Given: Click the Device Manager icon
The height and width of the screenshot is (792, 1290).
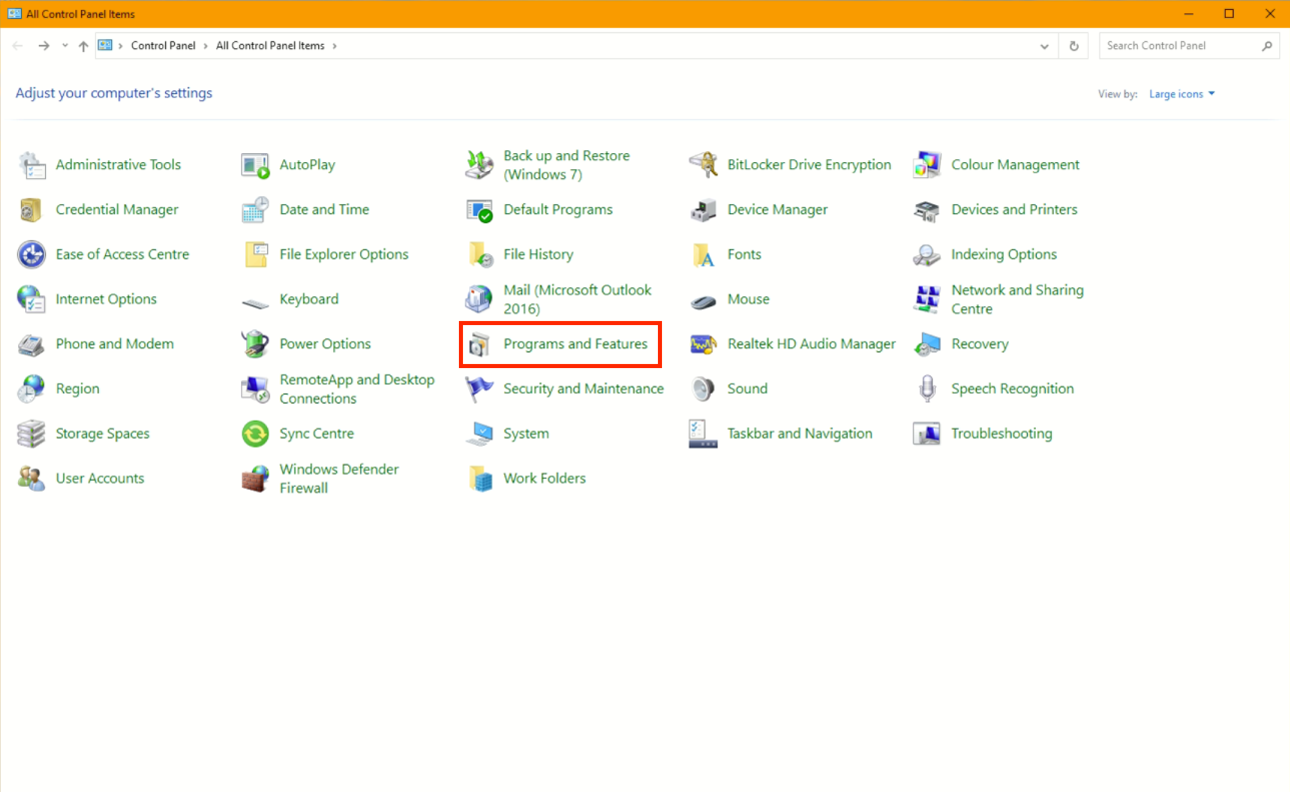Looking at the screenshot, I should [x=704, y=210].
